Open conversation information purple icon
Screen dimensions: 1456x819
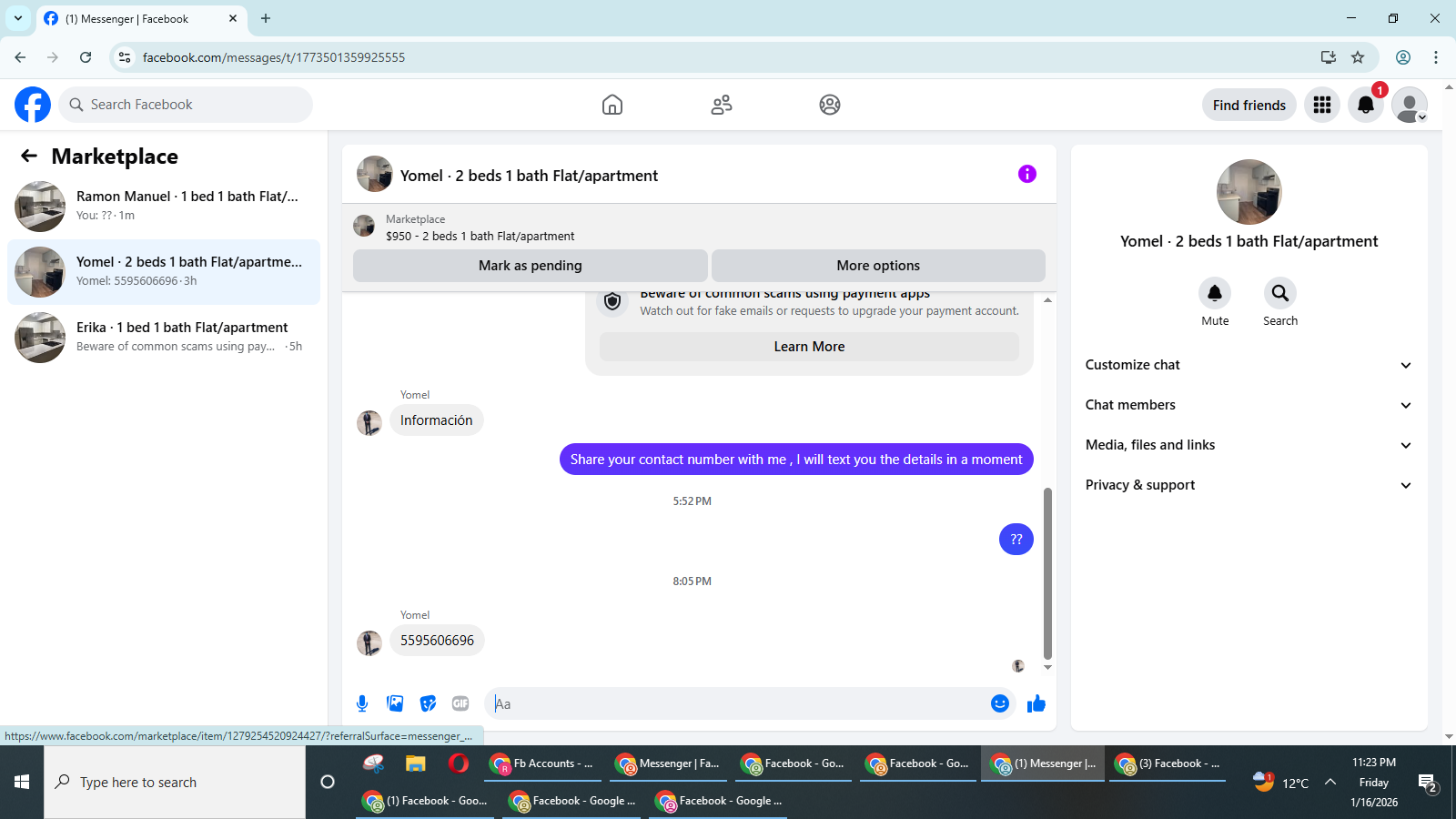(x=1027, y=174)
